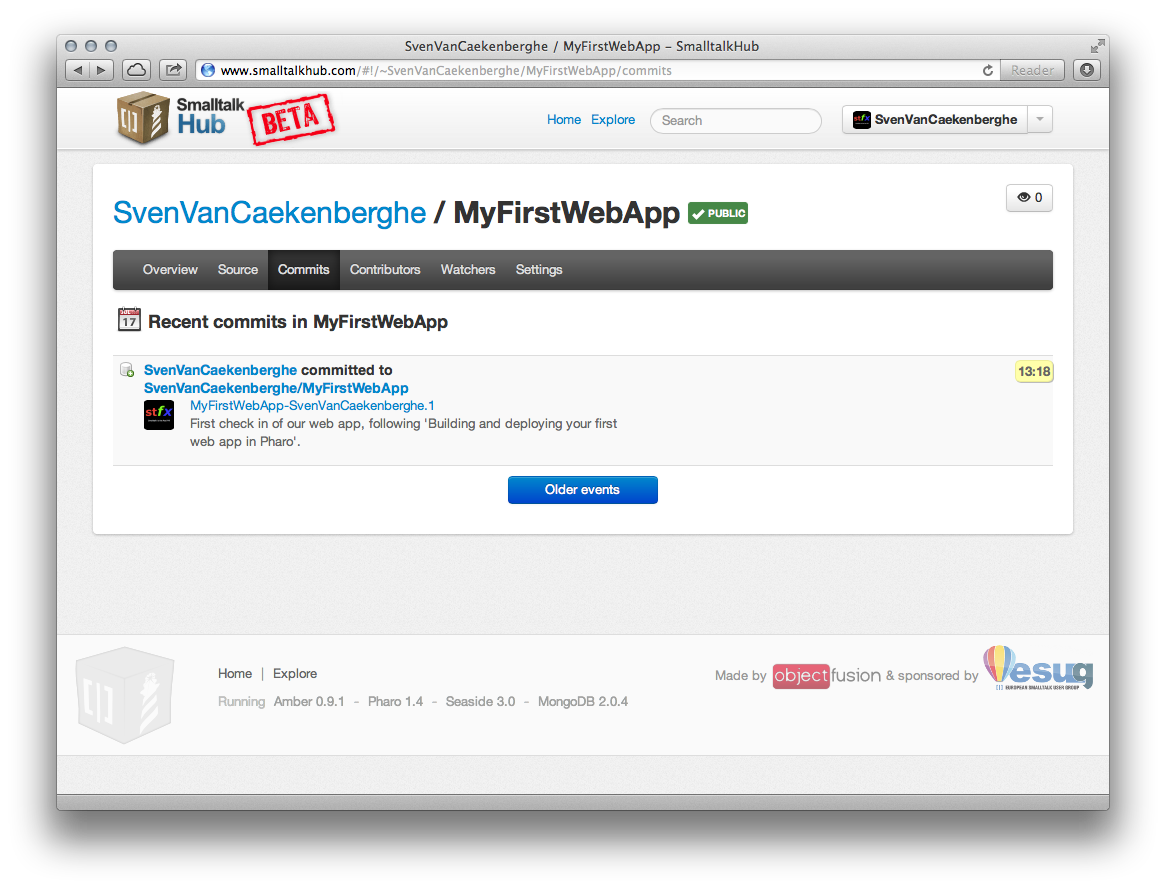Click the 13:18 commit time badge

coord(1034,371)
